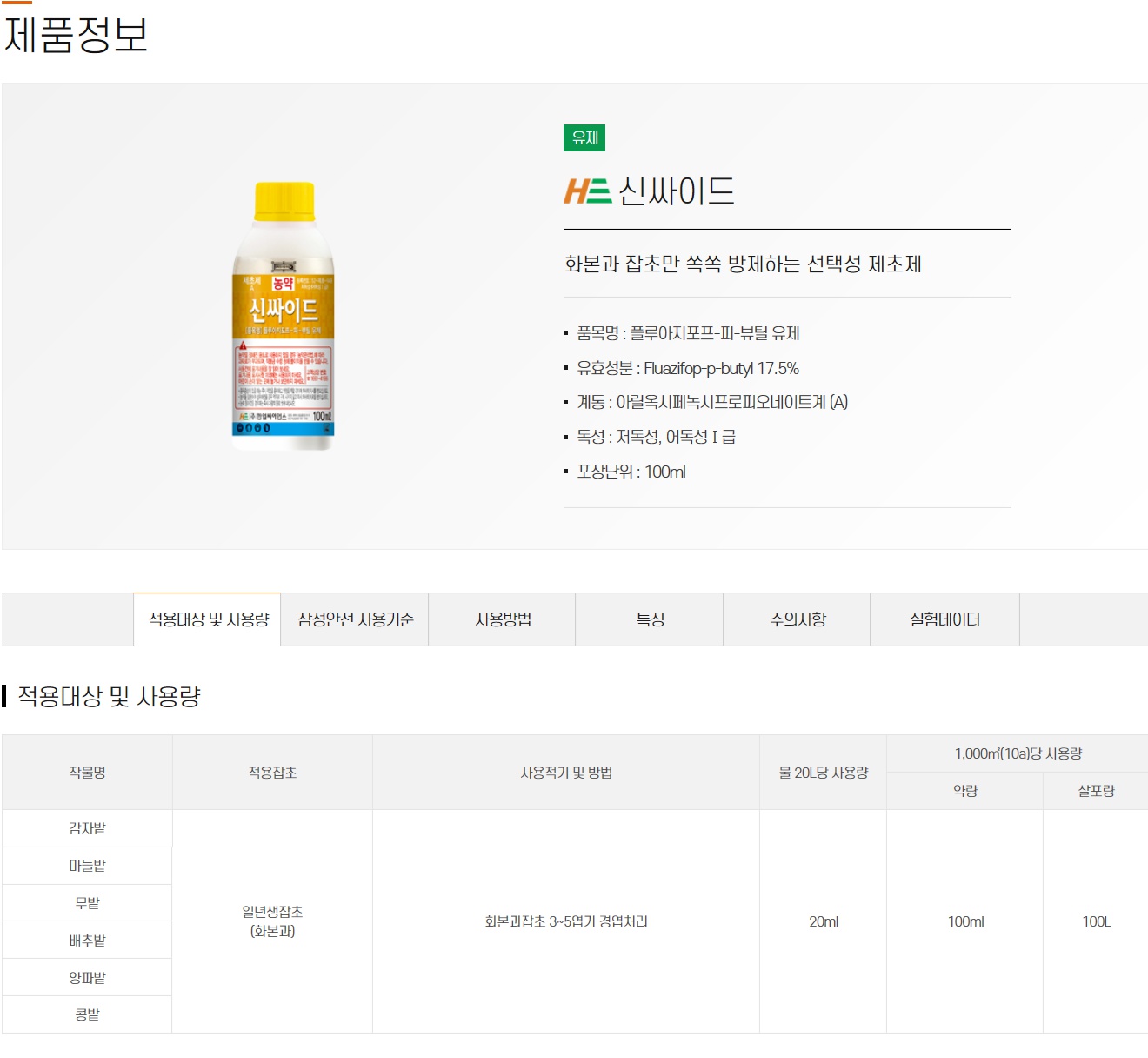
Task: Click the 계통 아릴옥시페녹시프로피오네이트계 line
Action: pyautogui.click(x=712, y=402)
